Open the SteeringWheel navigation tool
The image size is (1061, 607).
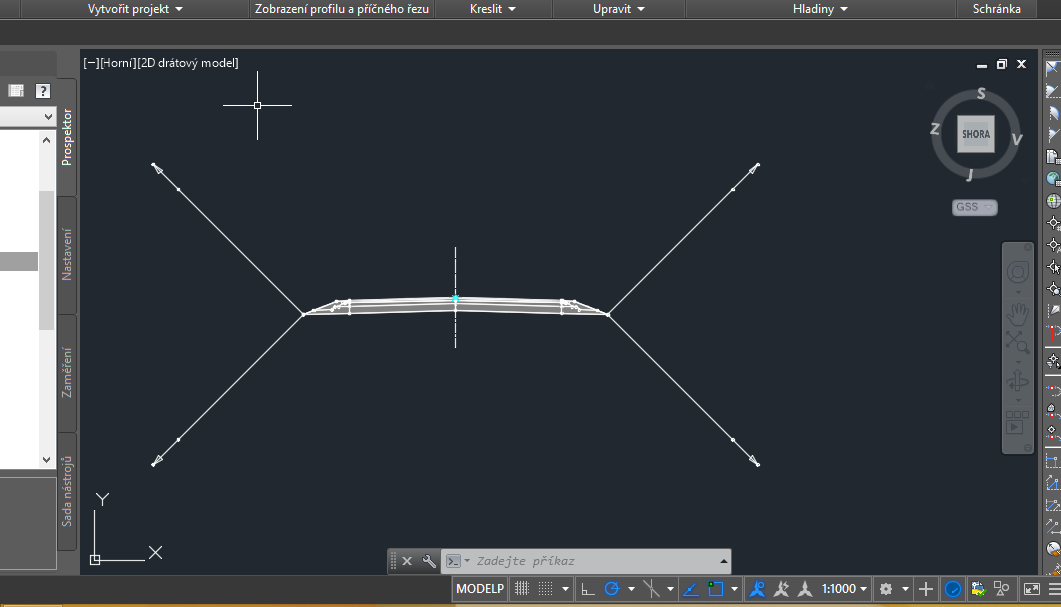click(1018, 272)
